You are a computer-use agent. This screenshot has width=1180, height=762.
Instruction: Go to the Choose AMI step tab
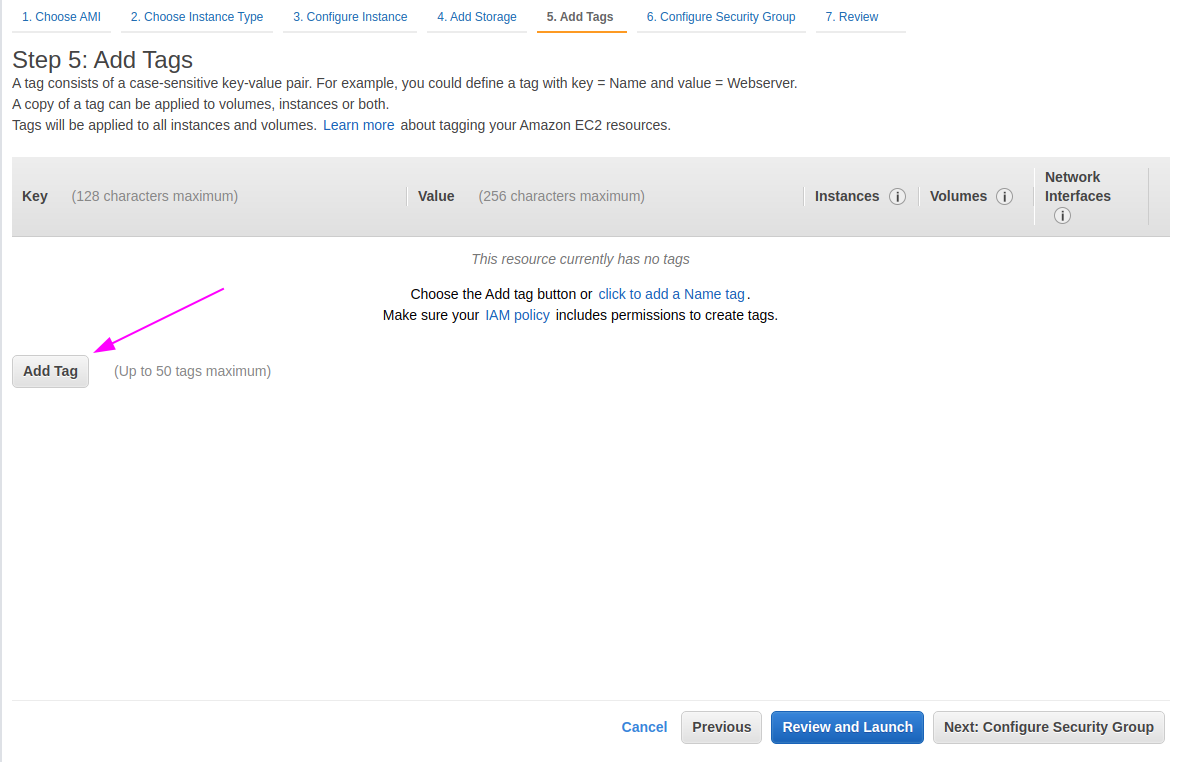[x=61, y=17]
